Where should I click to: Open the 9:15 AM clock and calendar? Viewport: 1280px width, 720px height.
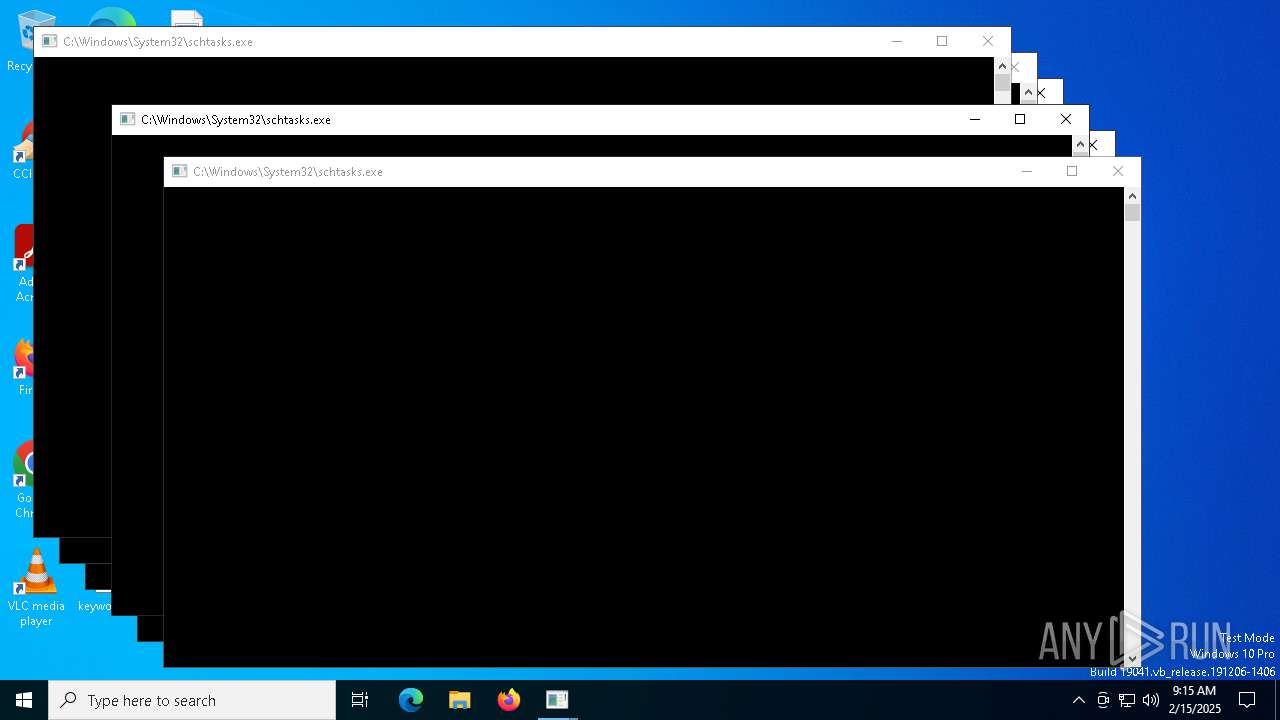(x=1194, y=700)
